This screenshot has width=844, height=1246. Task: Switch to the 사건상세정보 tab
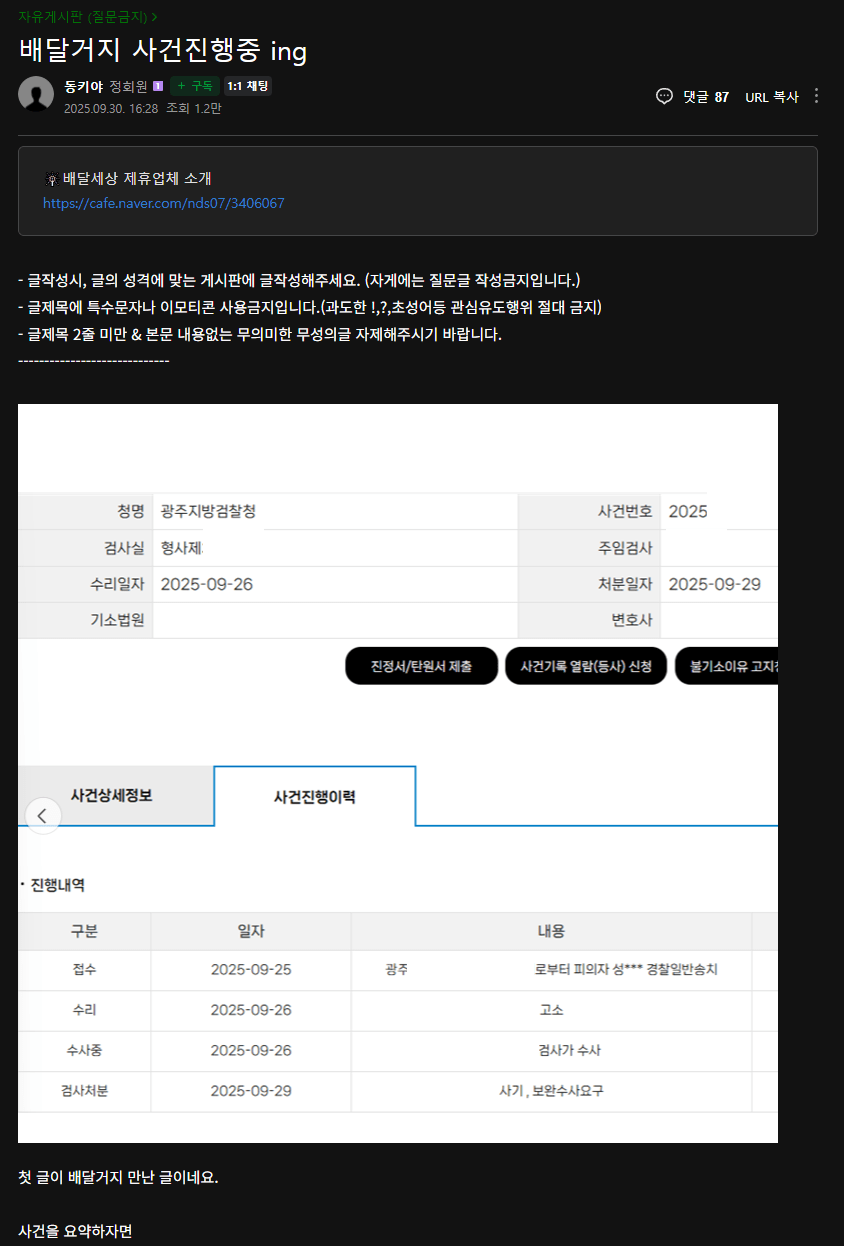[115, 795]
